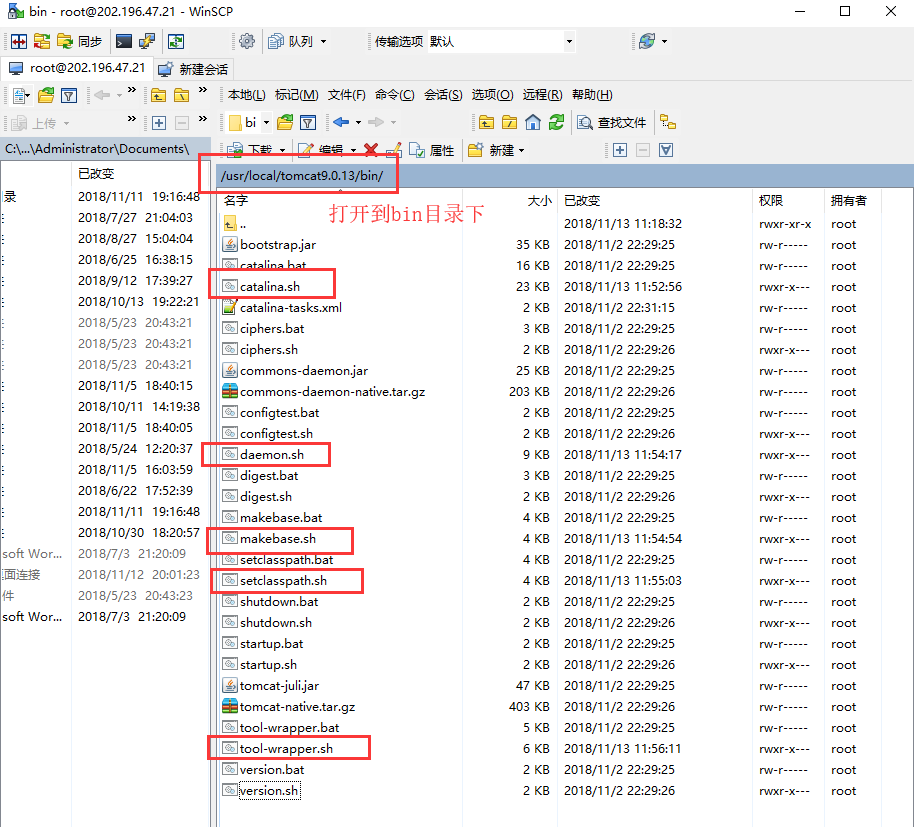The height and width of the screenshot is (827, 914).
Task: Toggle remote directory tree icon
Action: click(x=668, y=122)
